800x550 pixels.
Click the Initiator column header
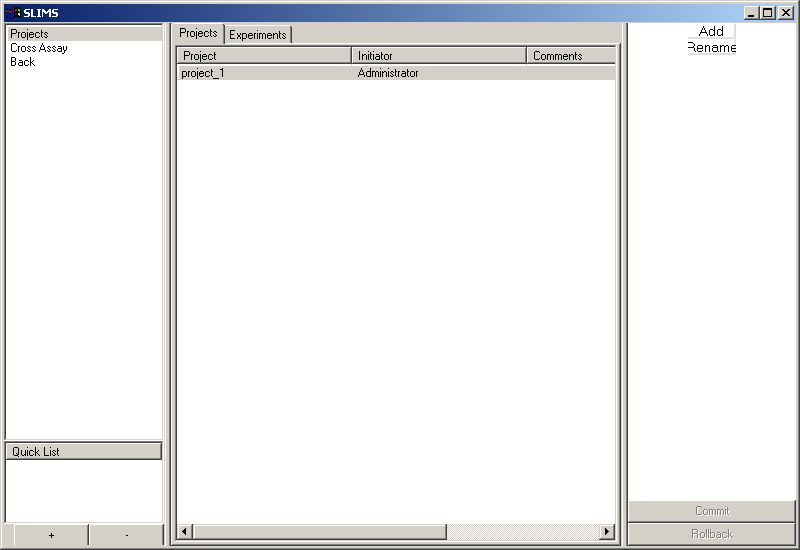pos(439,56)
